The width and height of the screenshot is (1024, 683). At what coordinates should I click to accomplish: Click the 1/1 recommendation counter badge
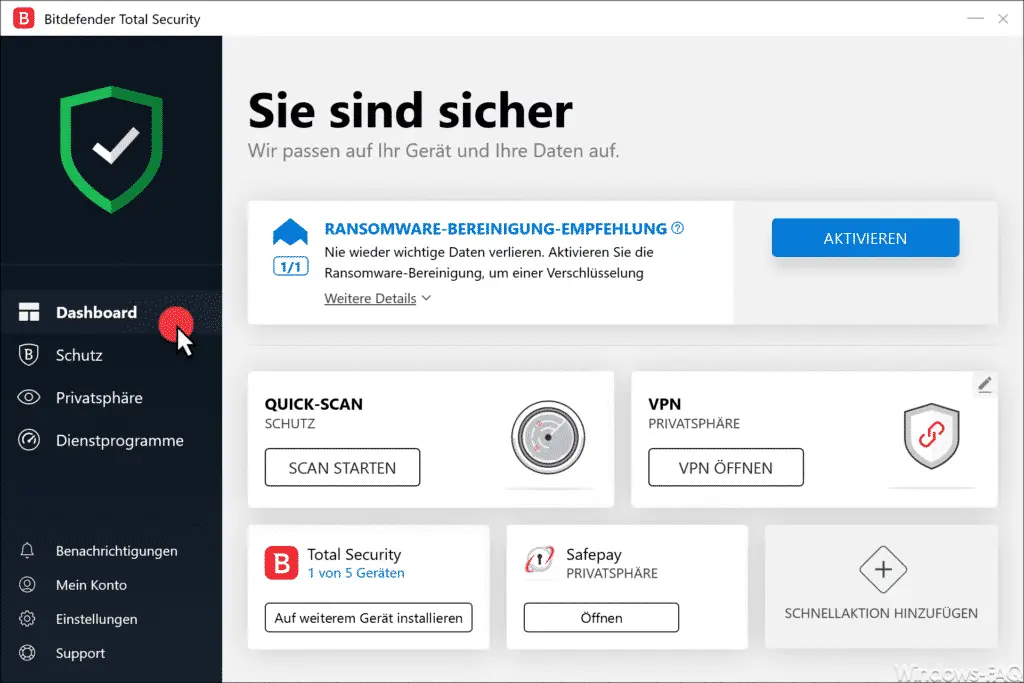(x=291, y=266)
